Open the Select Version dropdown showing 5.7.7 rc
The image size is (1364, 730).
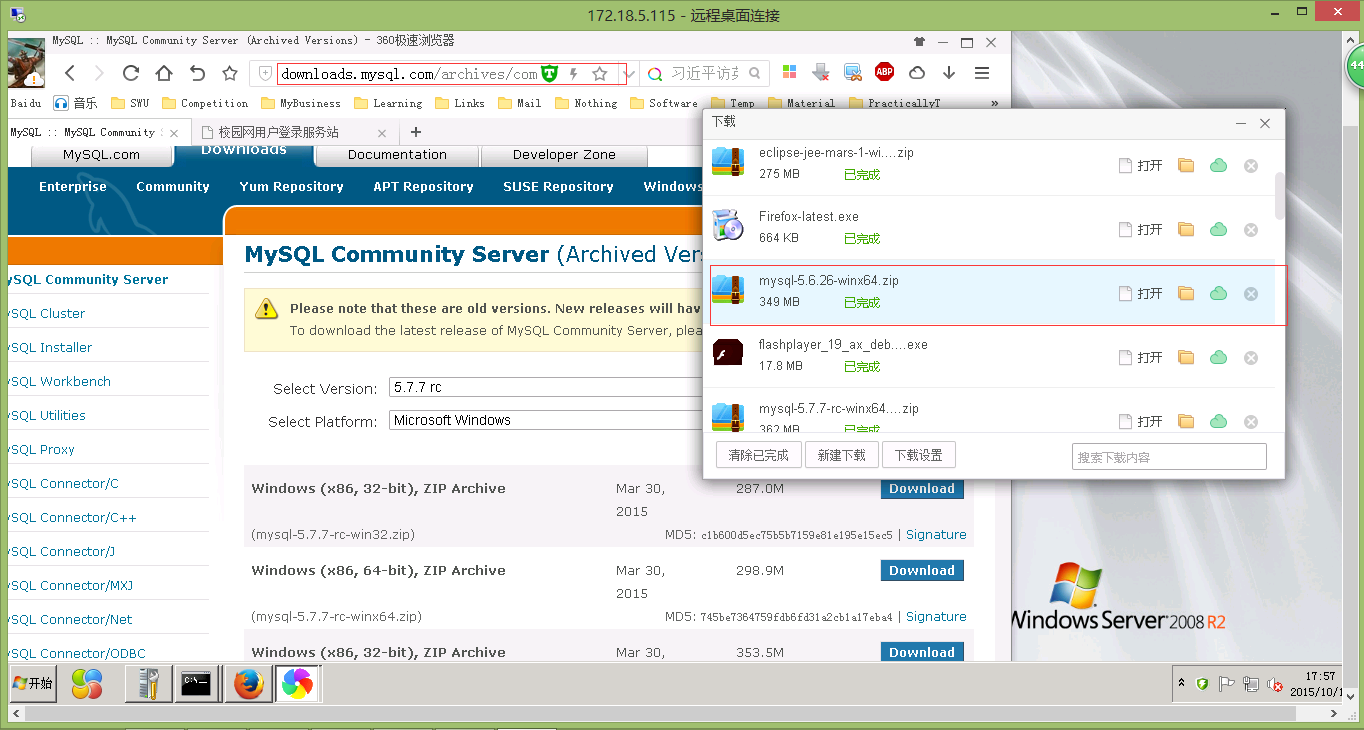coord(546,387)
